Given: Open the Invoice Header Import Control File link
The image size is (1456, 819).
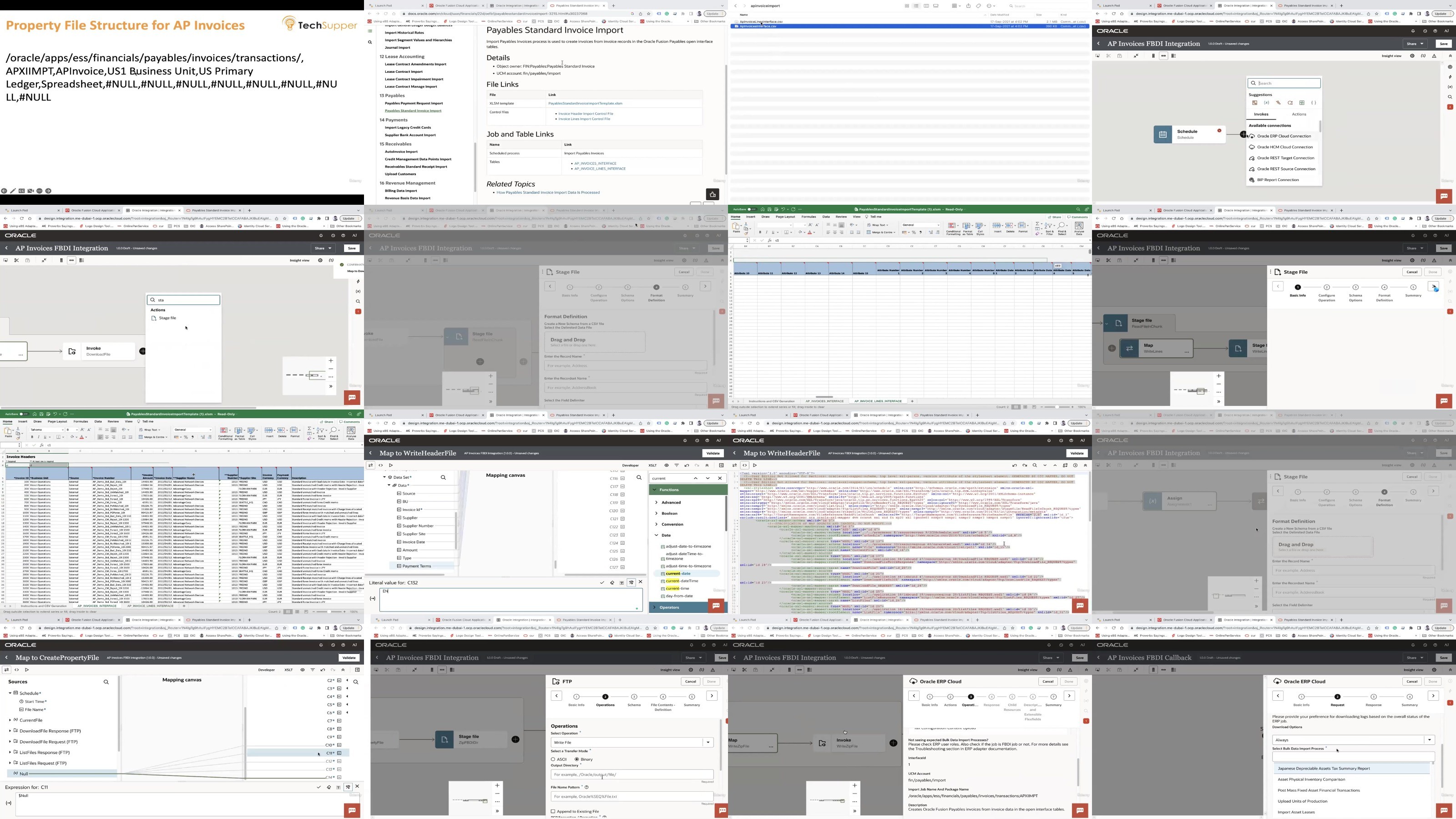Looking at the screenshot, I should [x=586, y=114].
